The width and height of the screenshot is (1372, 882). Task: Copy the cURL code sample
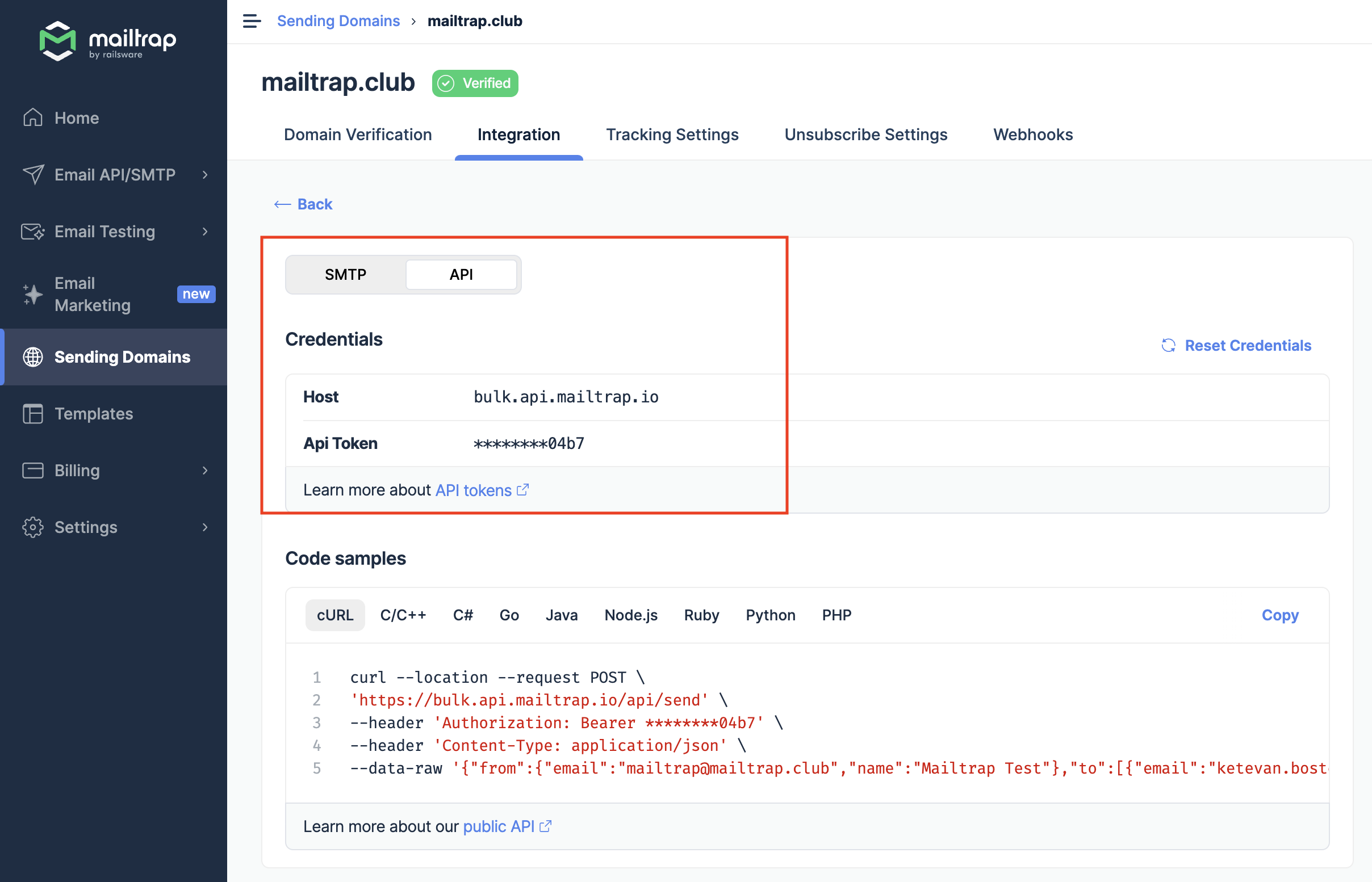pyautogui.click(x=1280, y=615)
